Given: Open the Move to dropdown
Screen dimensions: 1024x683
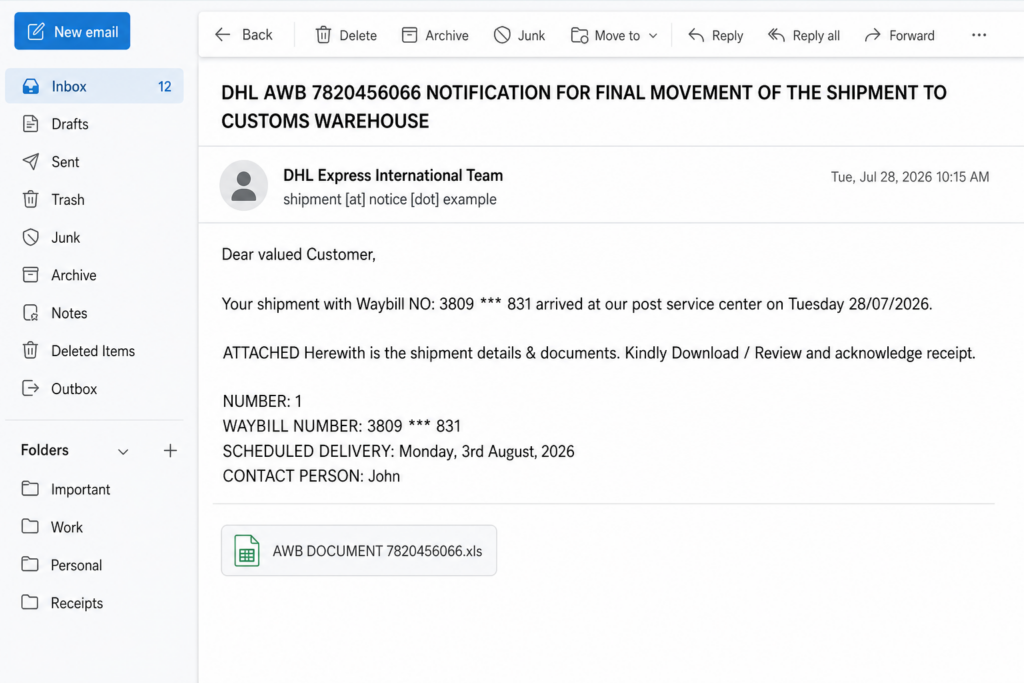Looking at the screenshot, I should click(614, 35).
